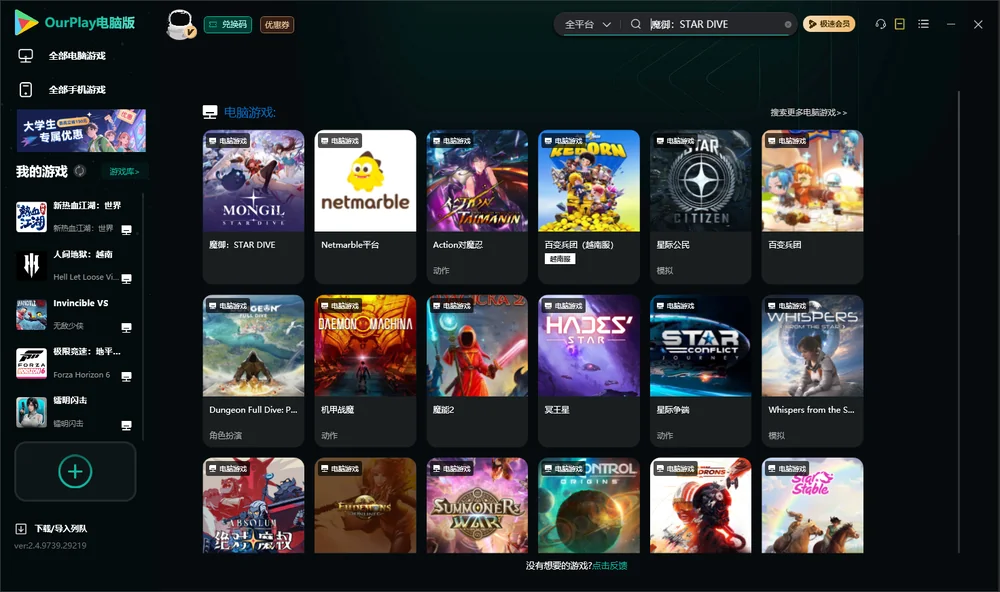Select 全部电脑游戏 in the sidebar

tap(77, 56)
